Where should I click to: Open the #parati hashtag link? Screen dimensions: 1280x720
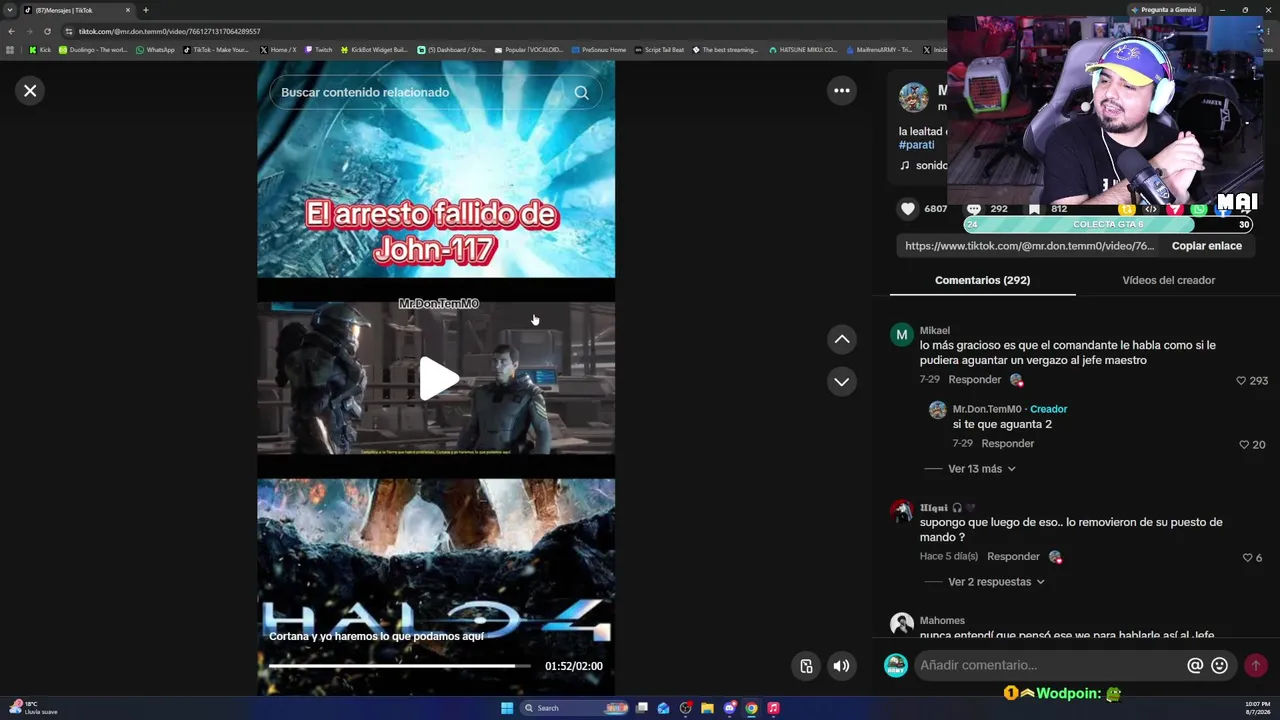pos(917,145)
